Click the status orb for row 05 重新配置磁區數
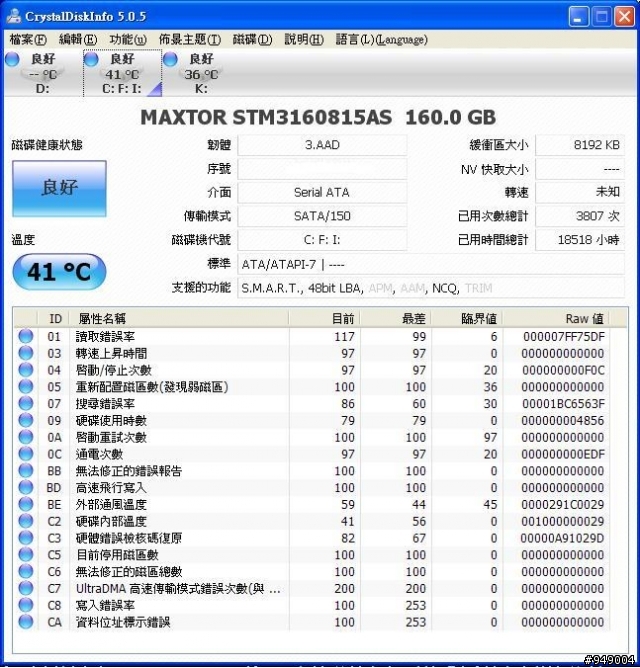Screen dimensions: 640x668 click(x=26, y=386)
